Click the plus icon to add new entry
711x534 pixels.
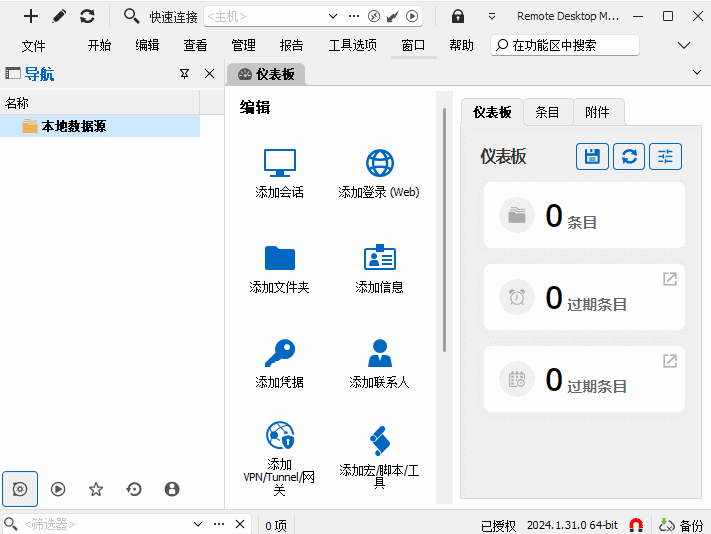point(31,16)
